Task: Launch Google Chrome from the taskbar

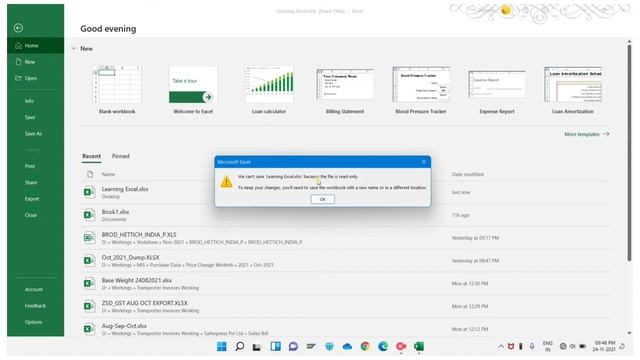Action: pyautogui.click(x=365, y=347)
